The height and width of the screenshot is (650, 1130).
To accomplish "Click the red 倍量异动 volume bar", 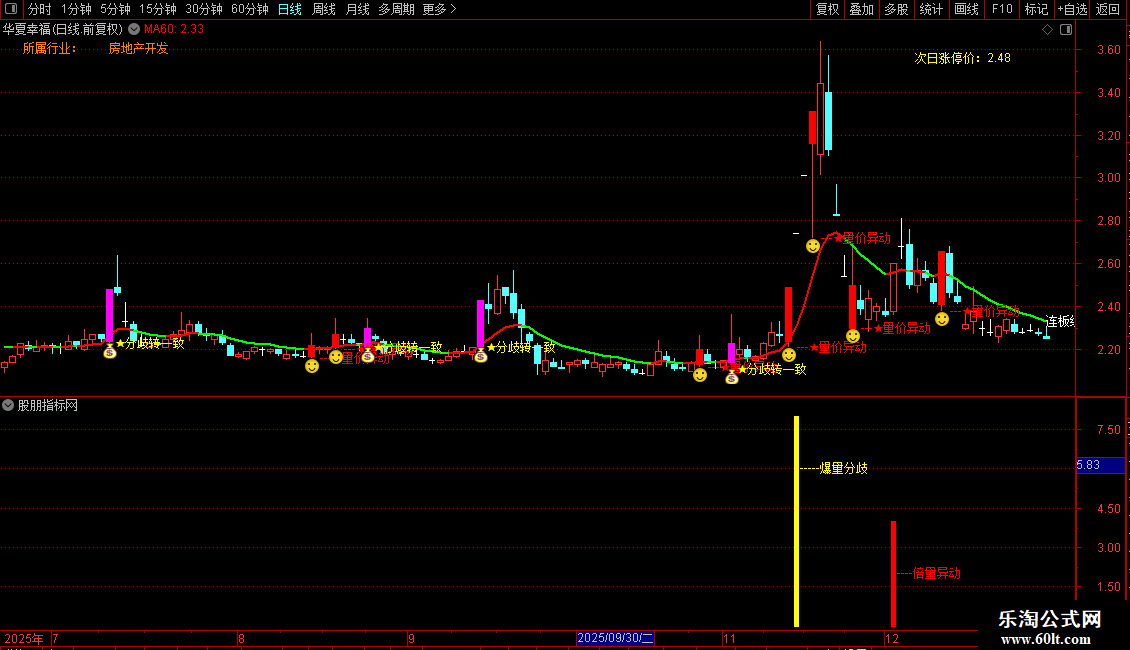I will pyautogui.click(x=894, y=574).
